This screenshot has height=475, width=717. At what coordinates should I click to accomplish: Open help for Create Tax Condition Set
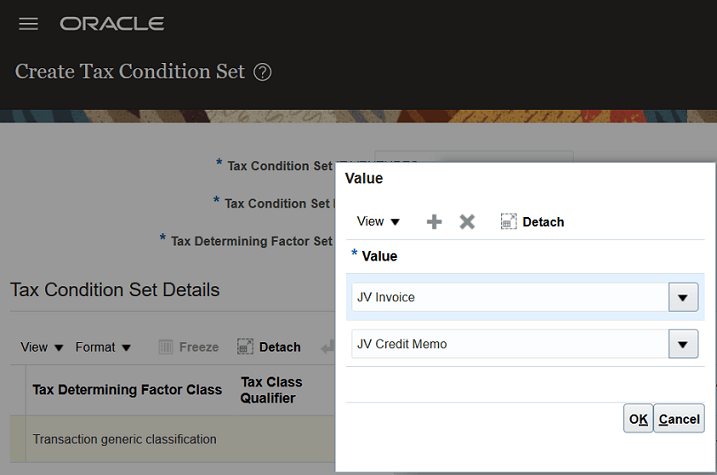(263, 72)
